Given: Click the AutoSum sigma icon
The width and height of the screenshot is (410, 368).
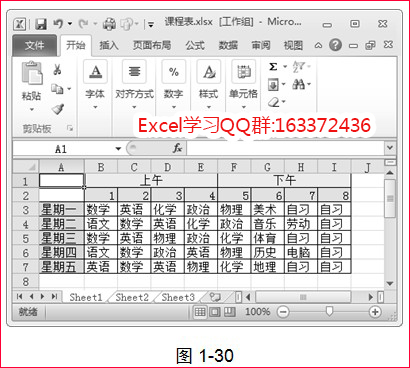Looking at the screenshot, I should (x=273, y=67).
